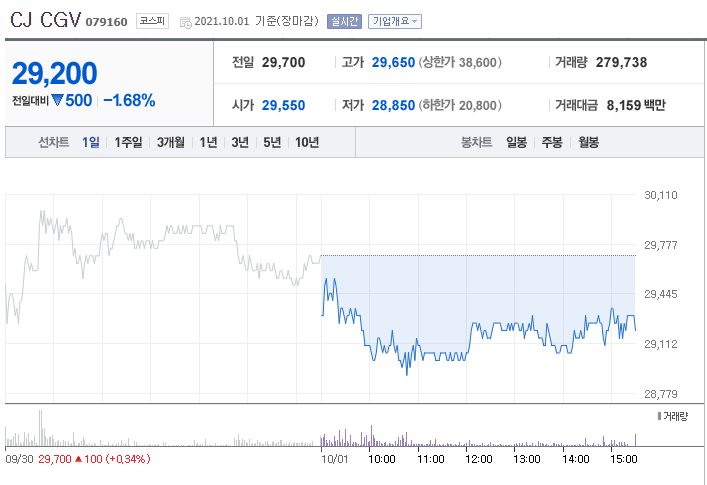Open the 기업개요 dropdown

(x=395, y=21)
